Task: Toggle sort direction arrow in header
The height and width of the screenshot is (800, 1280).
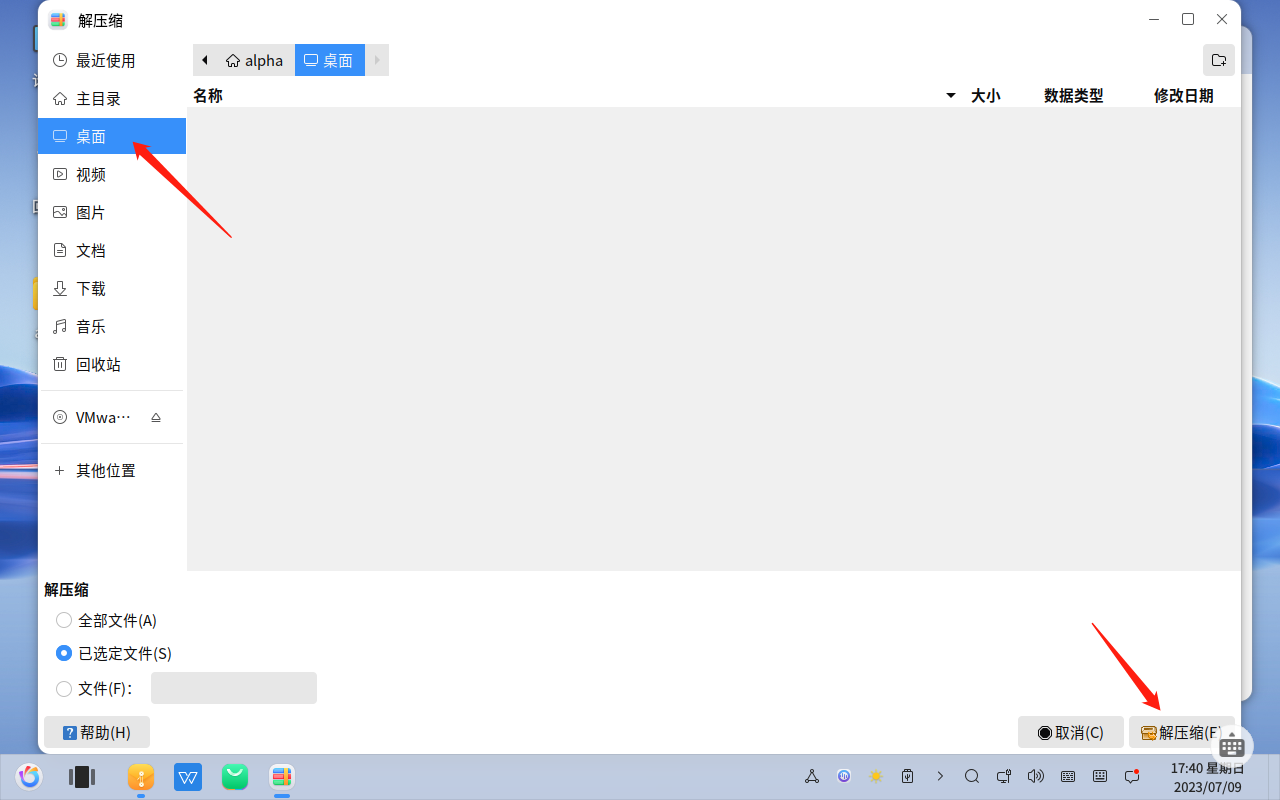Action: (950, 96)
